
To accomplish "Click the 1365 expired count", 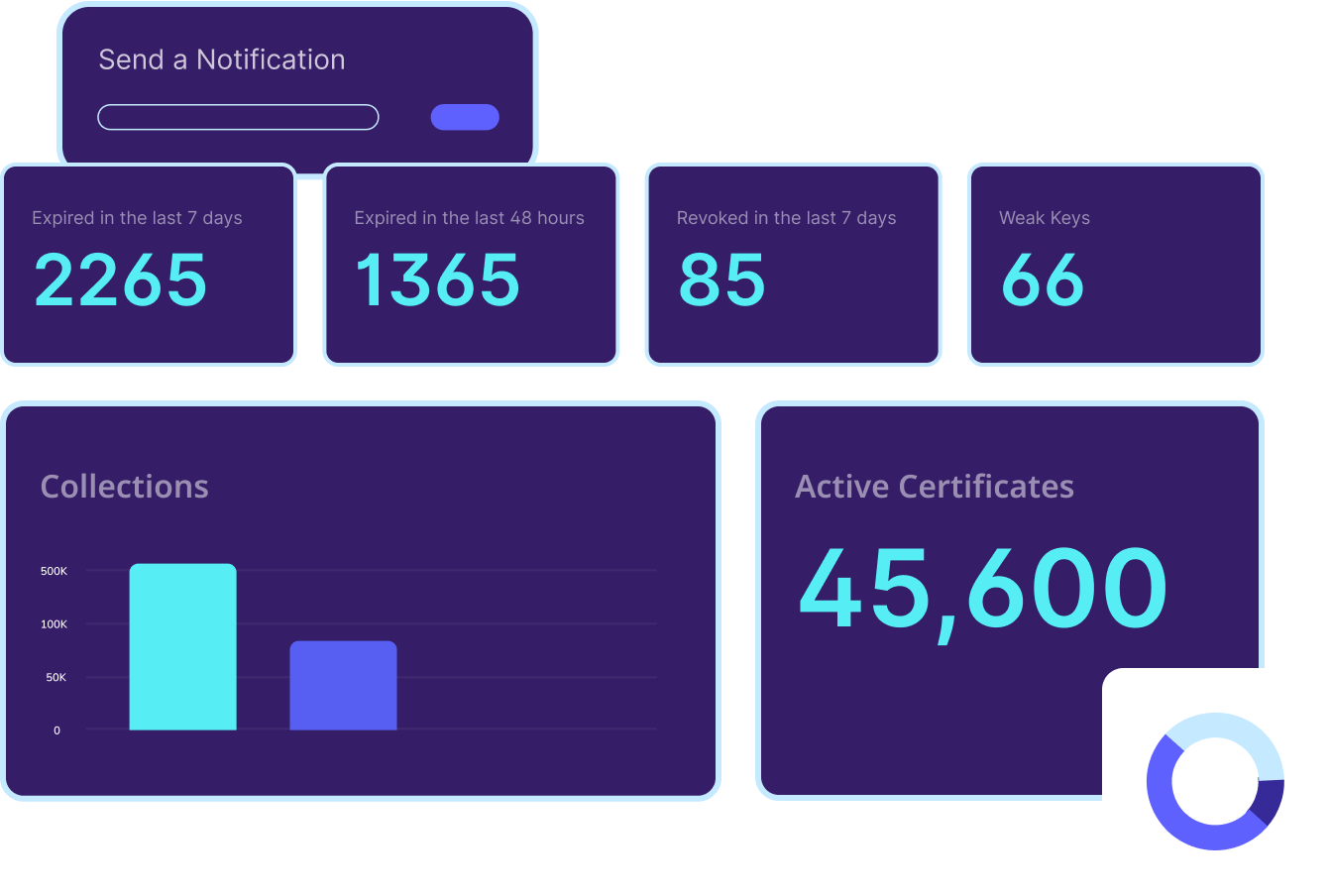I will (437, 280).
